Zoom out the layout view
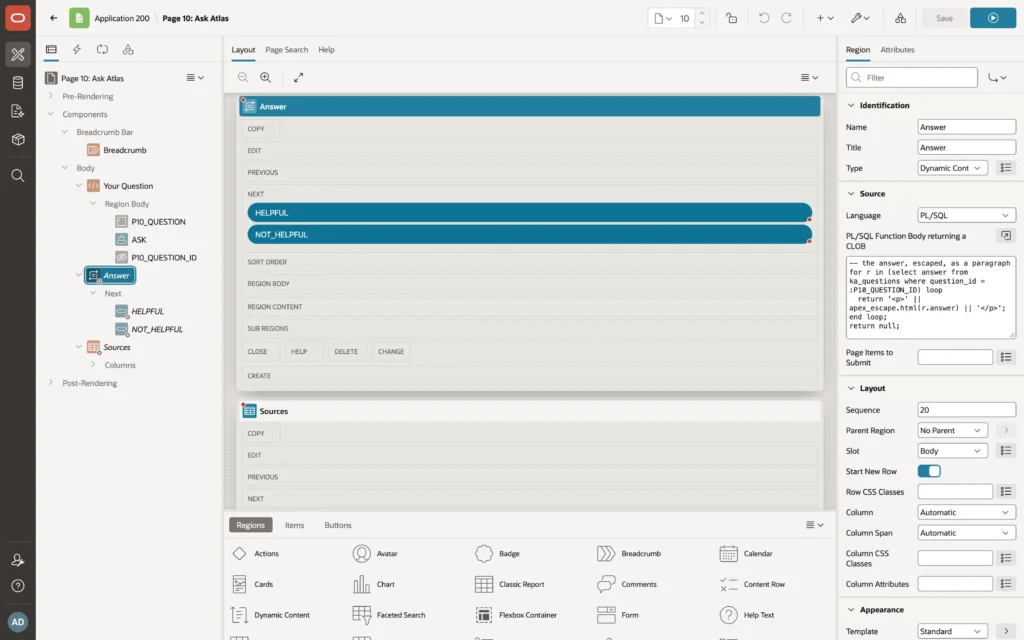 pos(243,77)
